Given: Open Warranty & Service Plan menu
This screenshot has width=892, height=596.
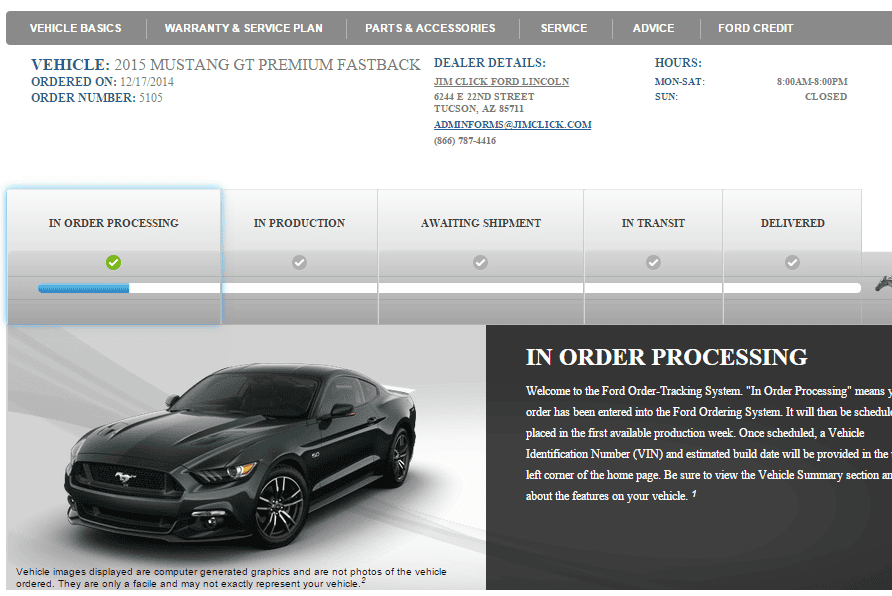Looking at the screenshot, I should tap(243, 28).
